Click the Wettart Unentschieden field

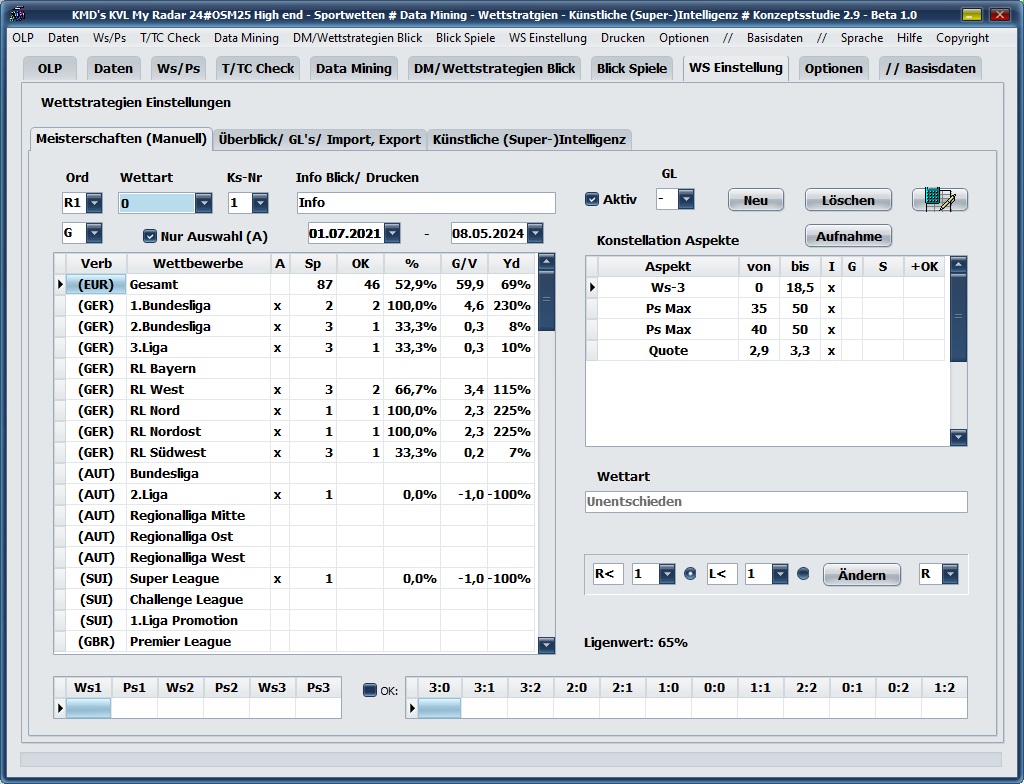(x=776, y=502)
